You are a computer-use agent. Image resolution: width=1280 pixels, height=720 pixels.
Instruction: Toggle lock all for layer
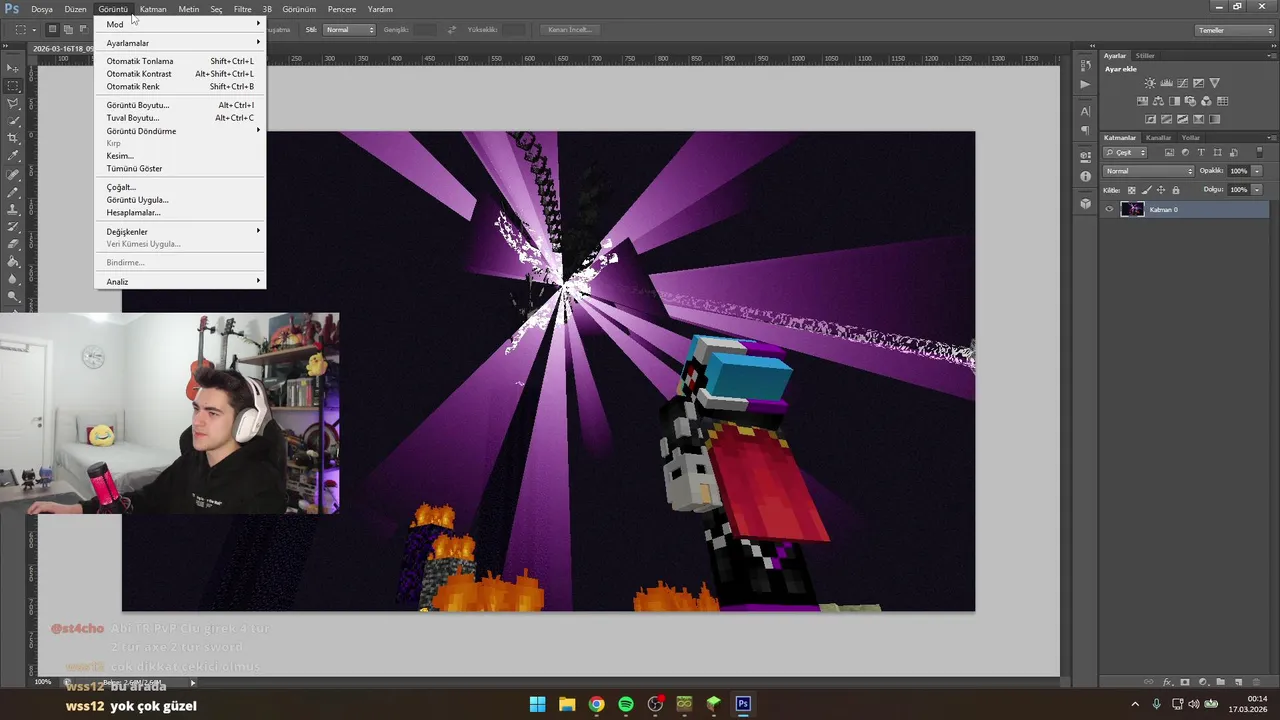(1176, 190)
